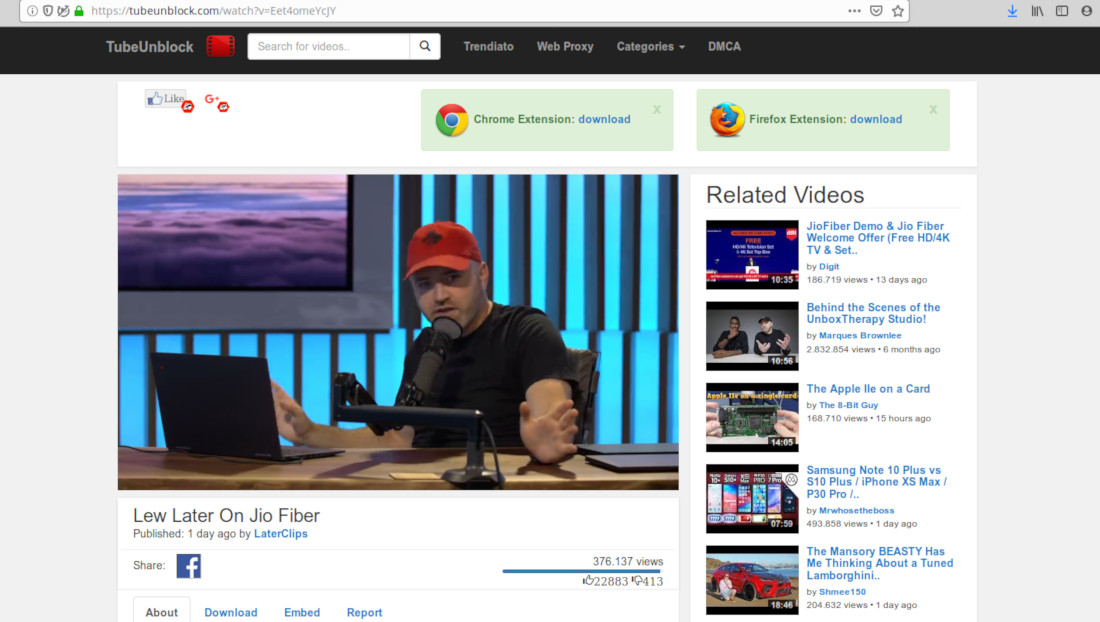Click the browser URL address field
The width and height of the screenshot is (1100, 622).
[463, 11]
